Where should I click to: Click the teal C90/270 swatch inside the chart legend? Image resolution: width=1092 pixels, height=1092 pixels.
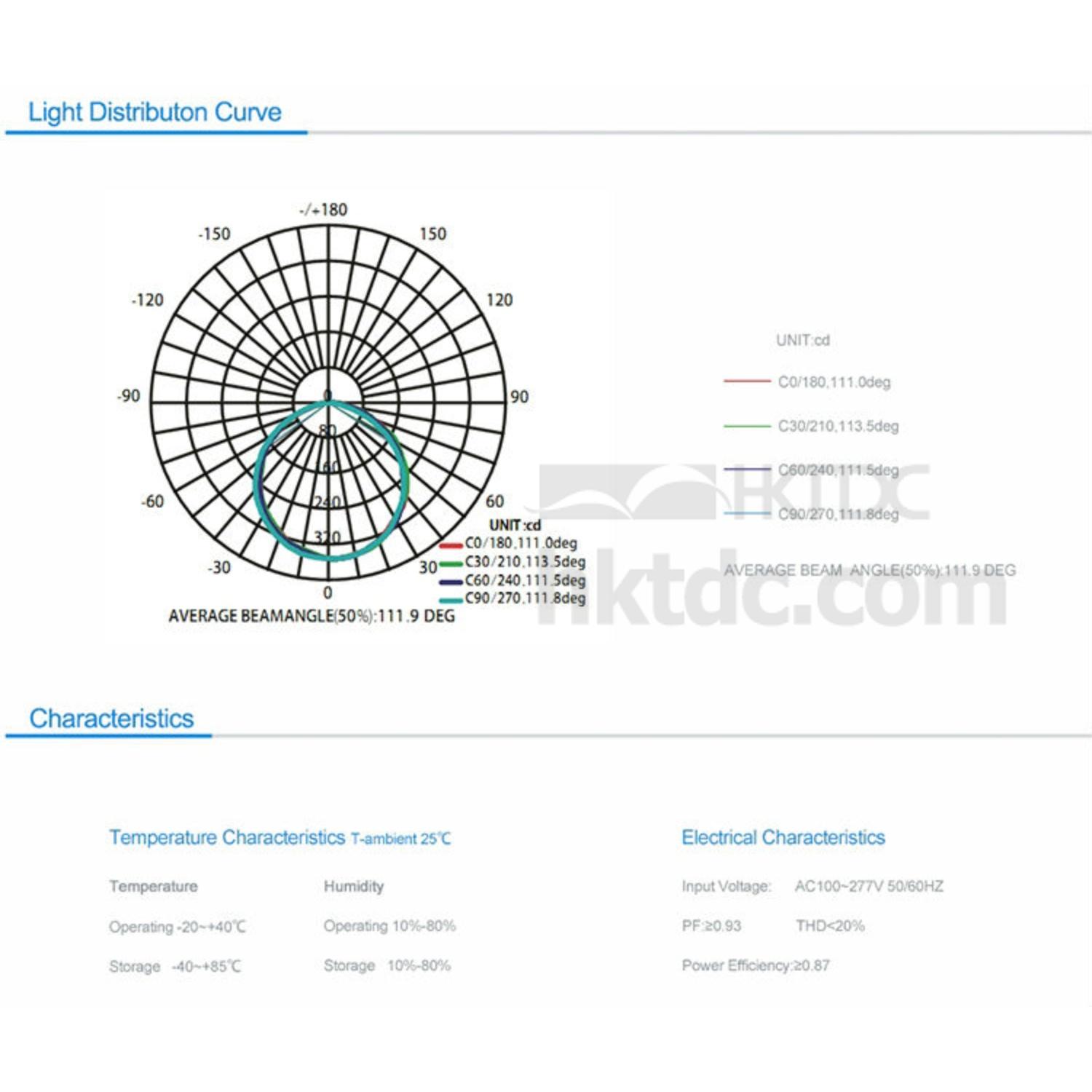(x=451, y=600)
